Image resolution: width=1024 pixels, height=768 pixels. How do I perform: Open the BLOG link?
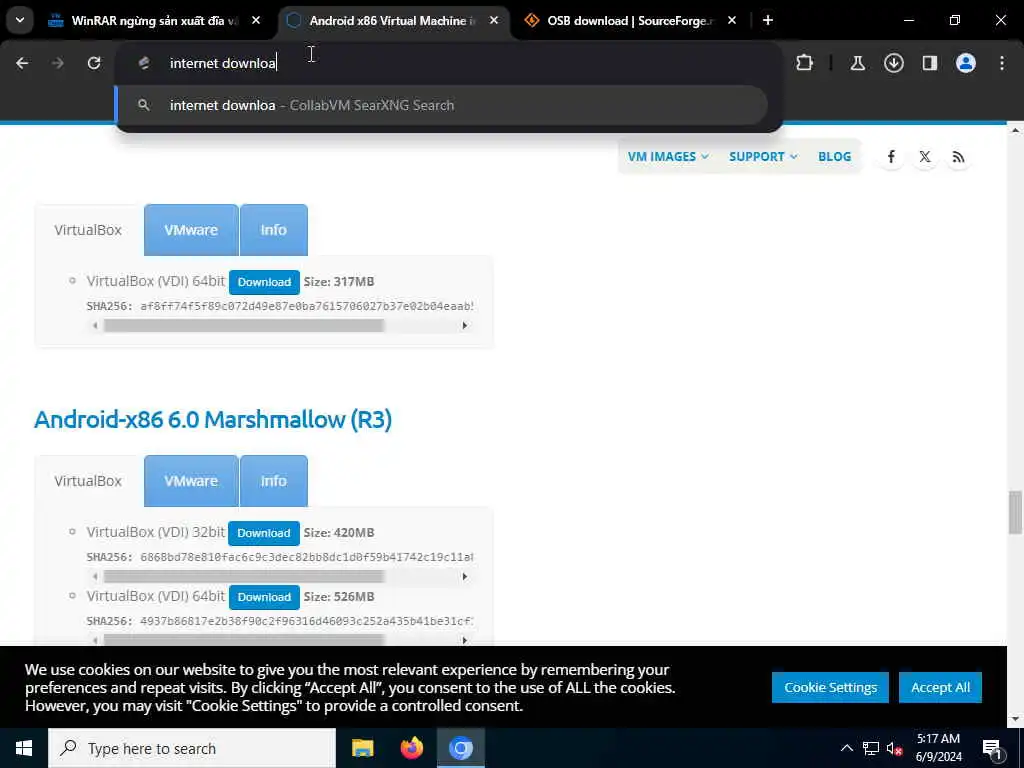(x=835, y=157)
